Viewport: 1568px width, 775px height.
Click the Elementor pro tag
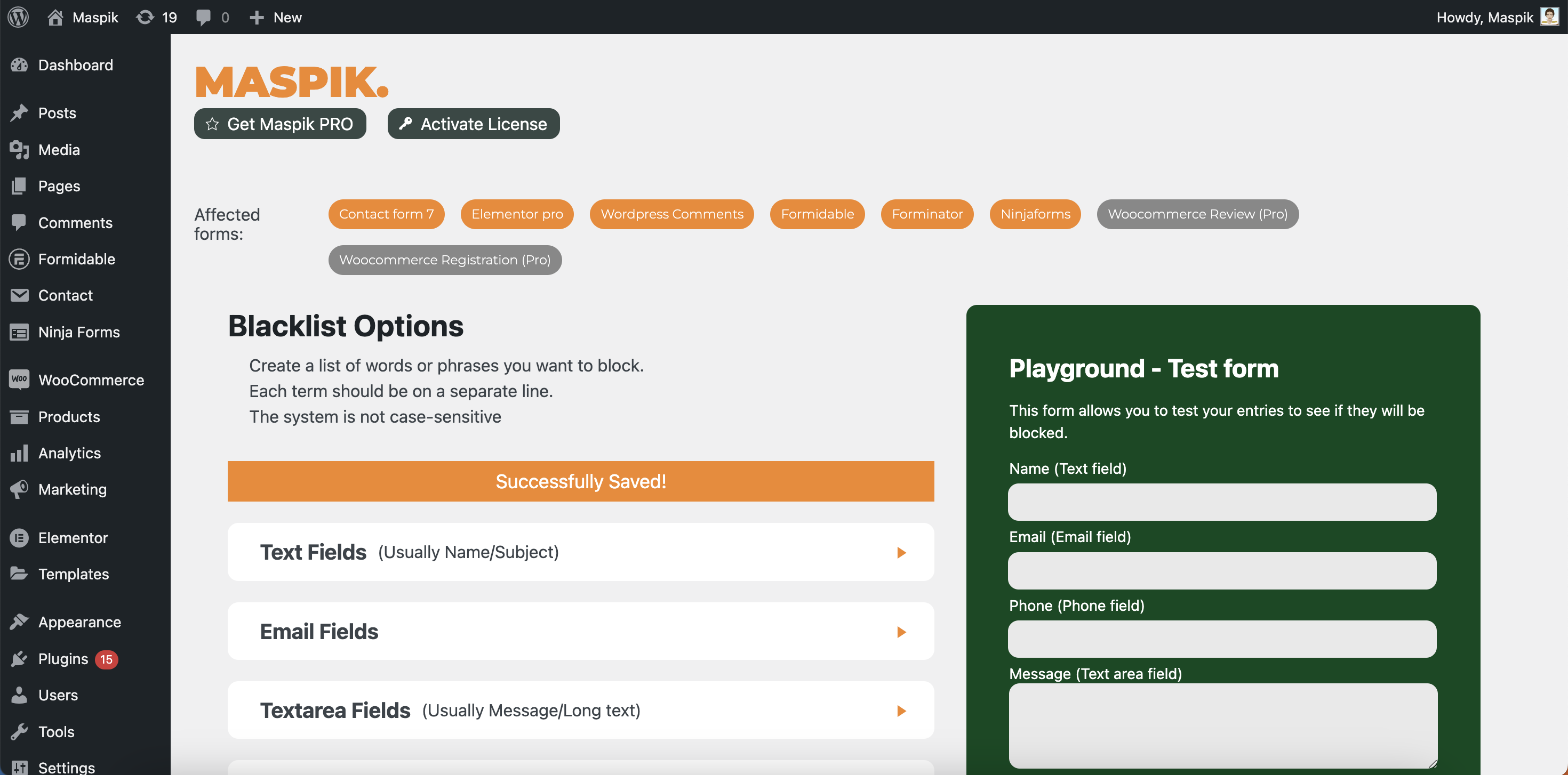point(517,214)
